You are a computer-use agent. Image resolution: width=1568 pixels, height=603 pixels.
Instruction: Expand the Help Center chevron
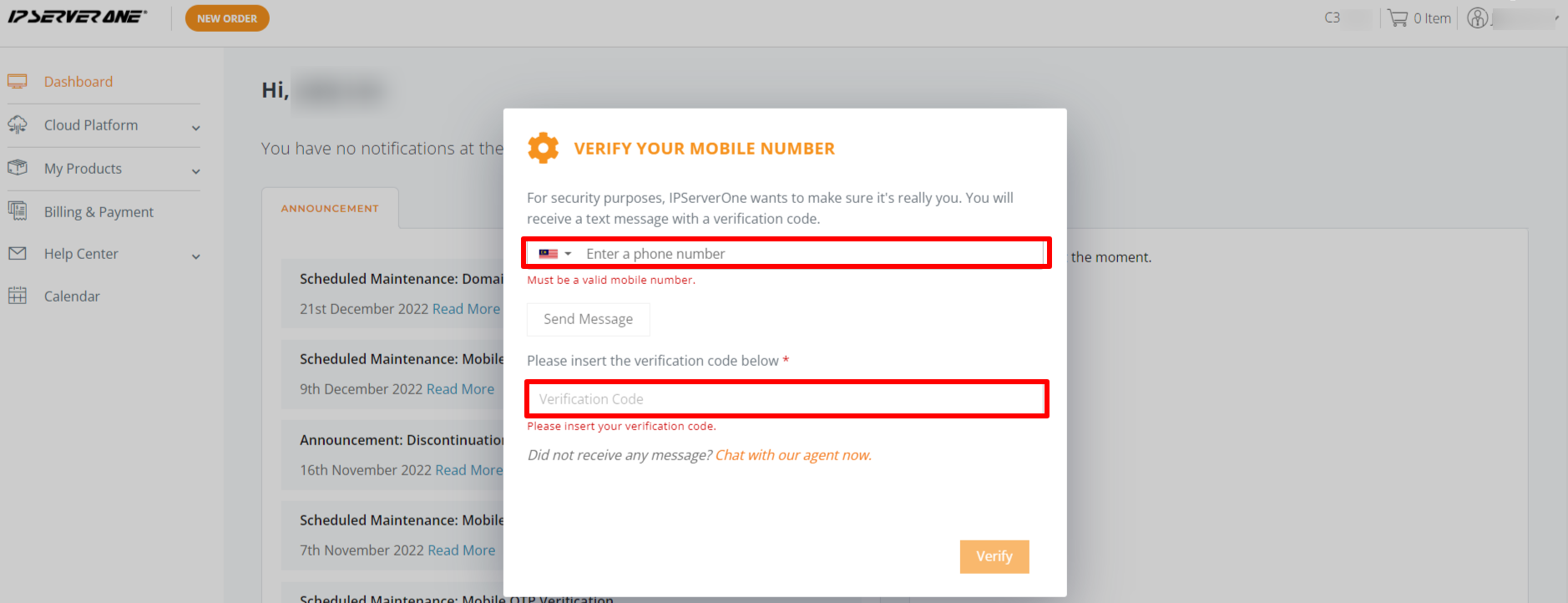coord(196,256)
